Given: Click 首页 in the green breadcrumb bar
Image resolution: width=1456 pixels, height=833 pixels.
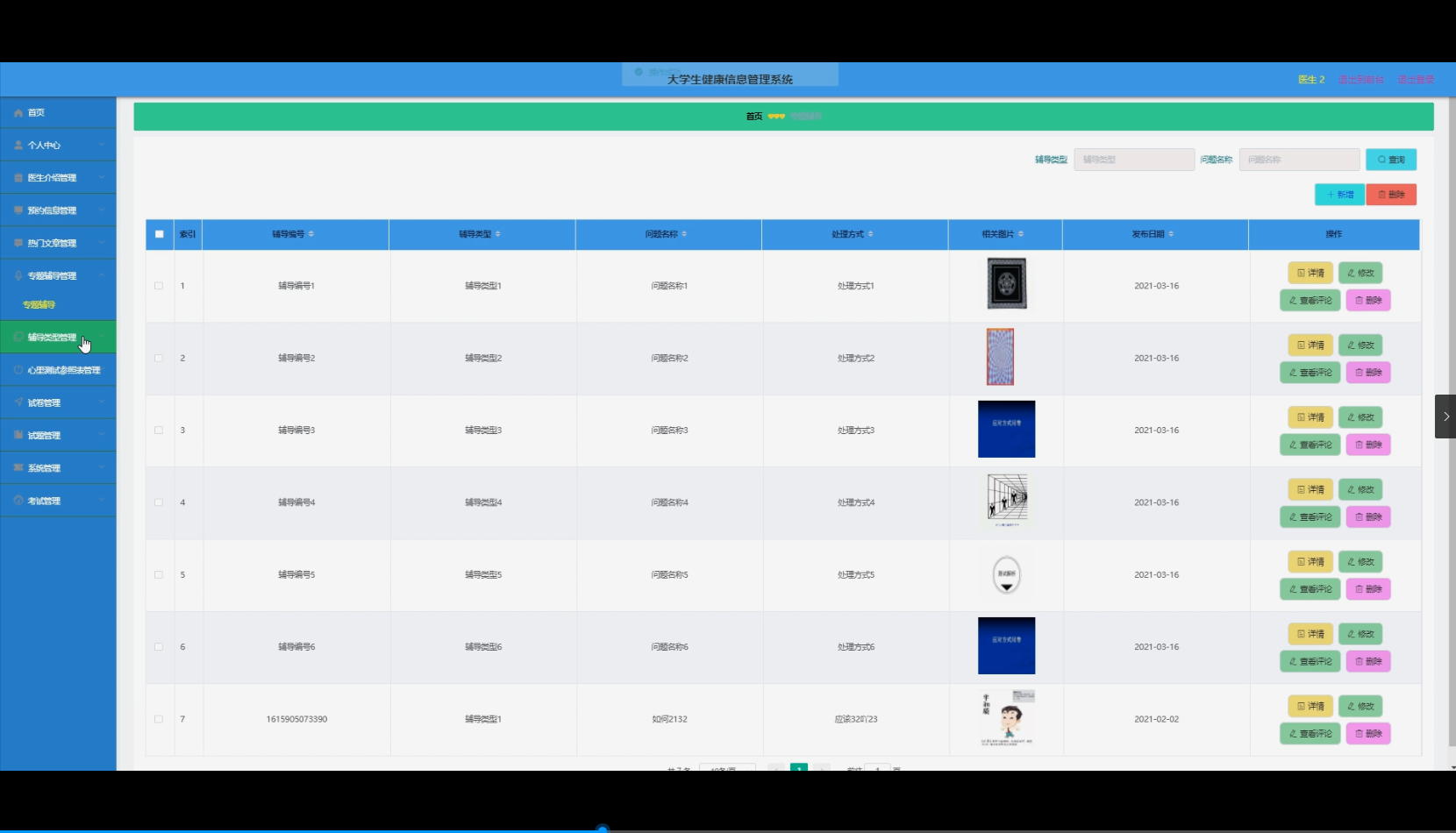Looking at the screenshot, I should (x=754, y=117).
